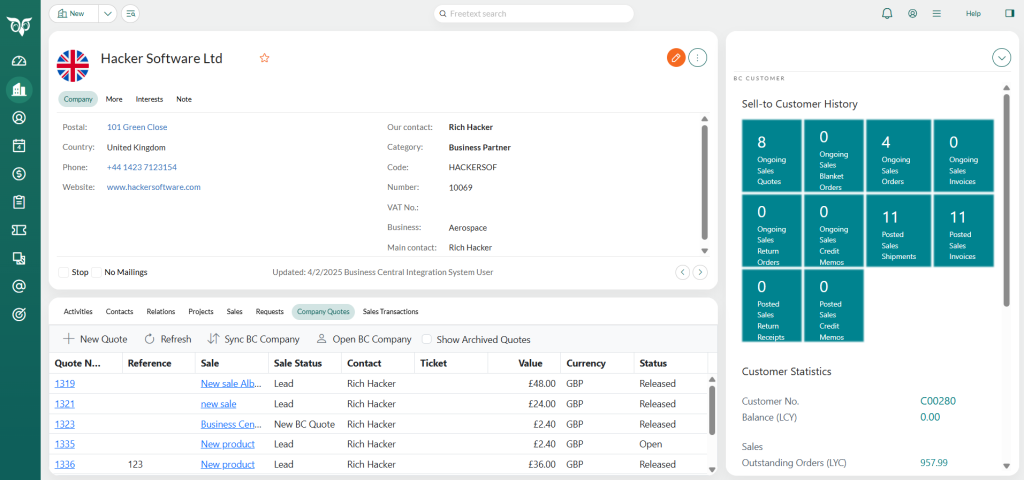Enable Show Archived Quotes checkbox
Viewport: 1024px width, 480px height.
(x=427, y=340)
